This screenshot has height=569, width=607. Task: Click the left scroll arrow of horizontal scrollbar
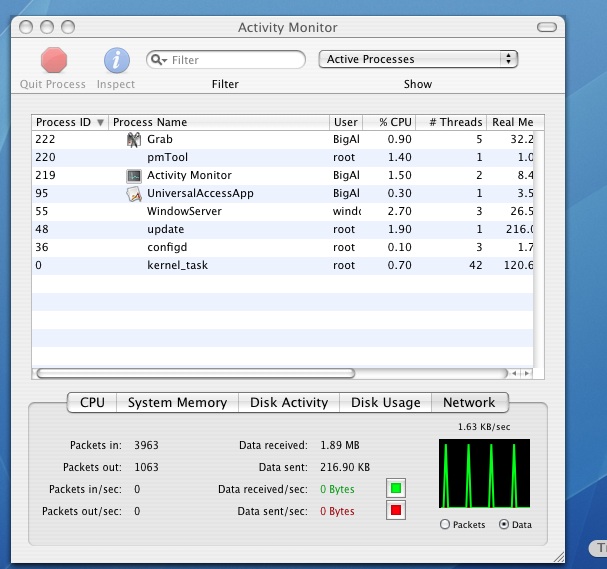pos(514,373)
